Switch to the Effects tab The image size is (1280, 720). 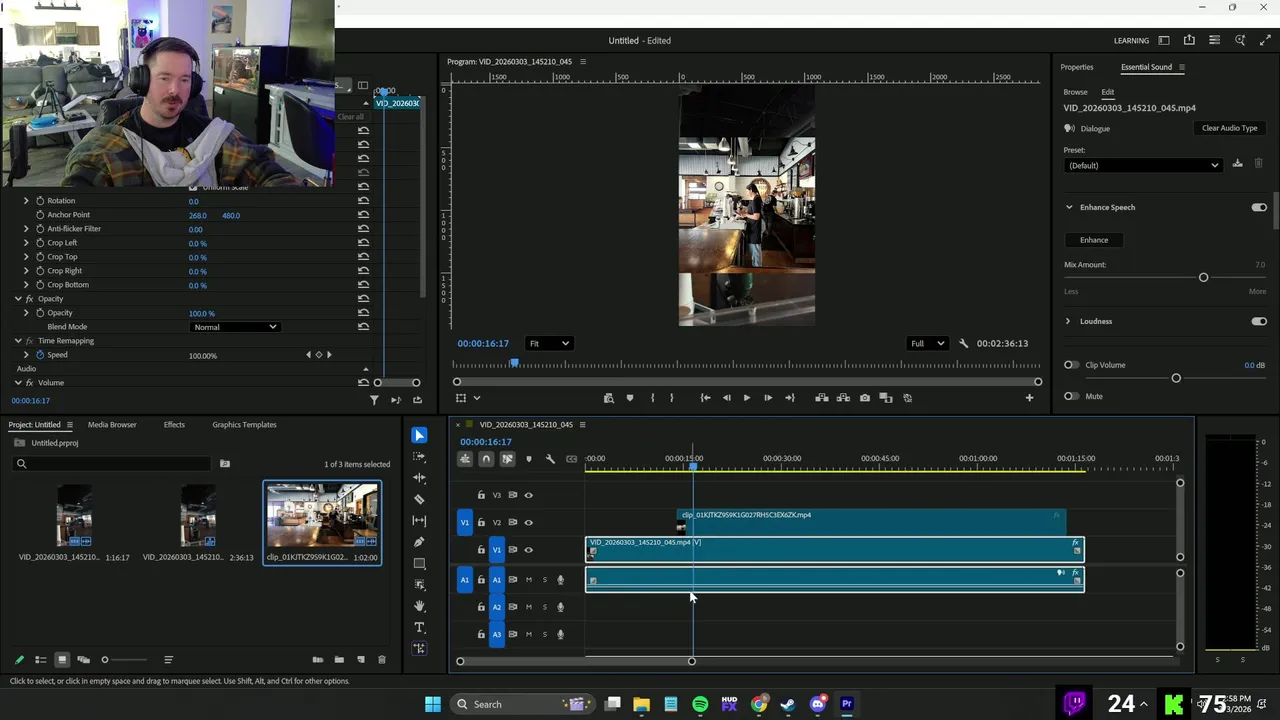pos(174,425)
